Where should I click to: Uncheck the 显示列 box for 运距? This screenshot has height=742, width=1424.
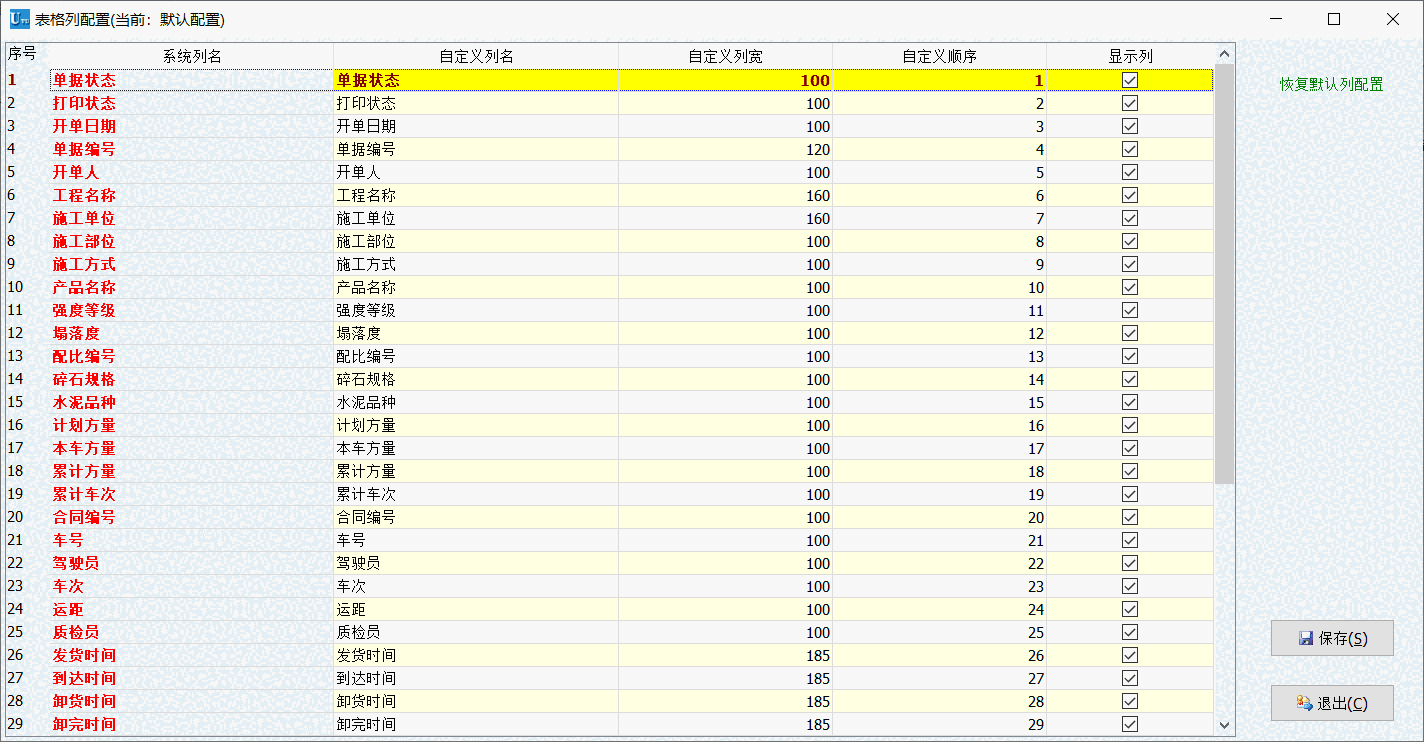point(1130,609)
